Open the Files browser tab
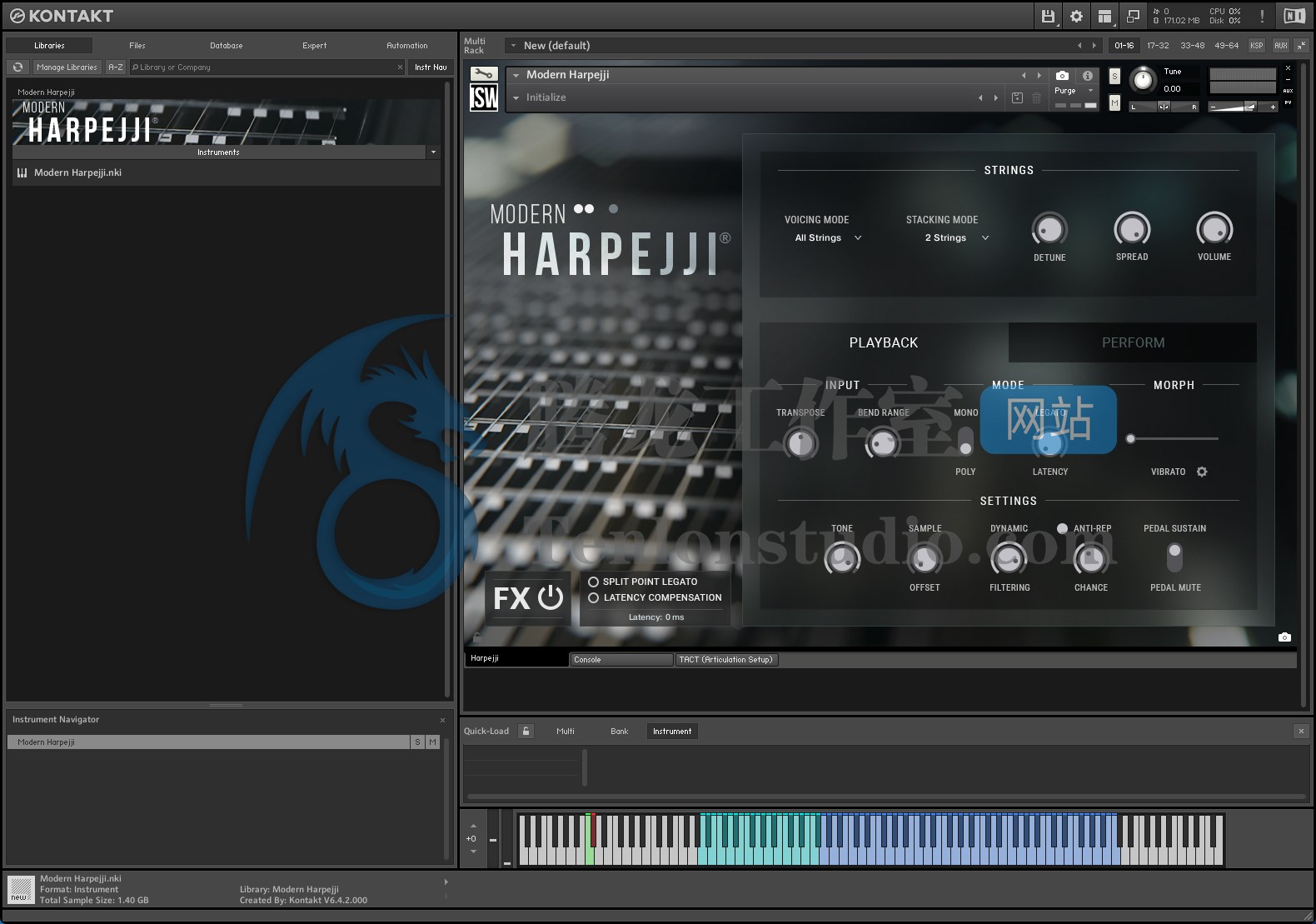Viewport: 1316px width, 924px height. (137, 46)
